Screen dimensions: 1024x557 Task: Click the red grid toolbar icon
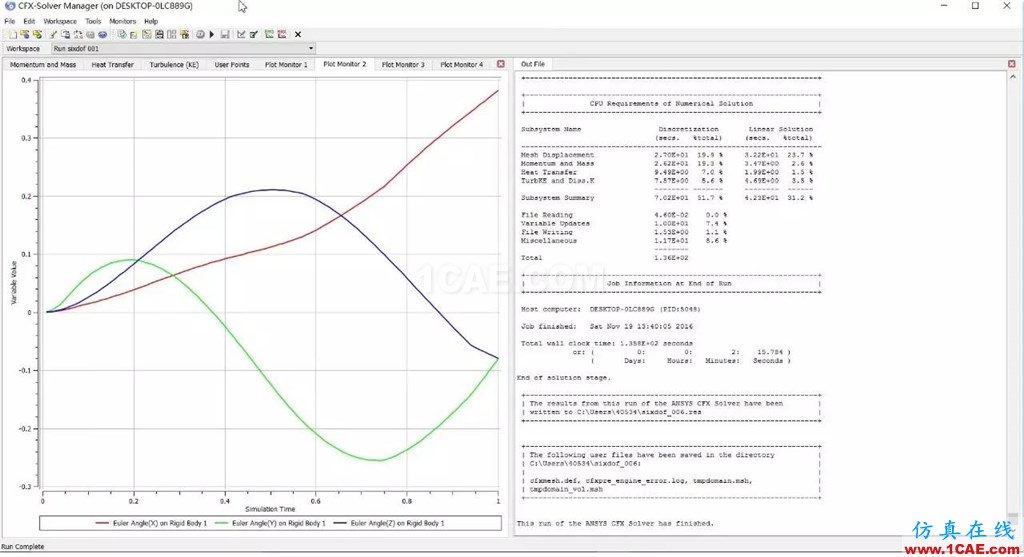pos(281,35)
